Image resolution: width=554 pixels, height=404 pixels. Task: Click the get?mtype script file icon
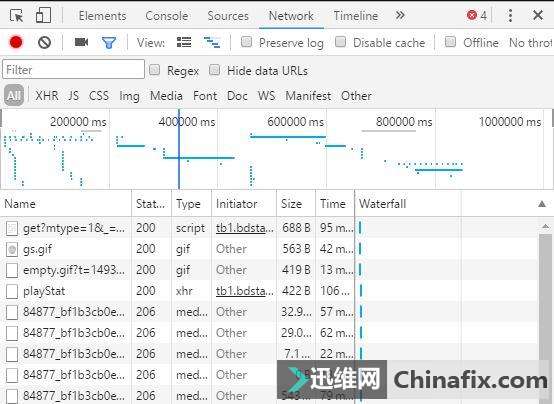(12, 228)
